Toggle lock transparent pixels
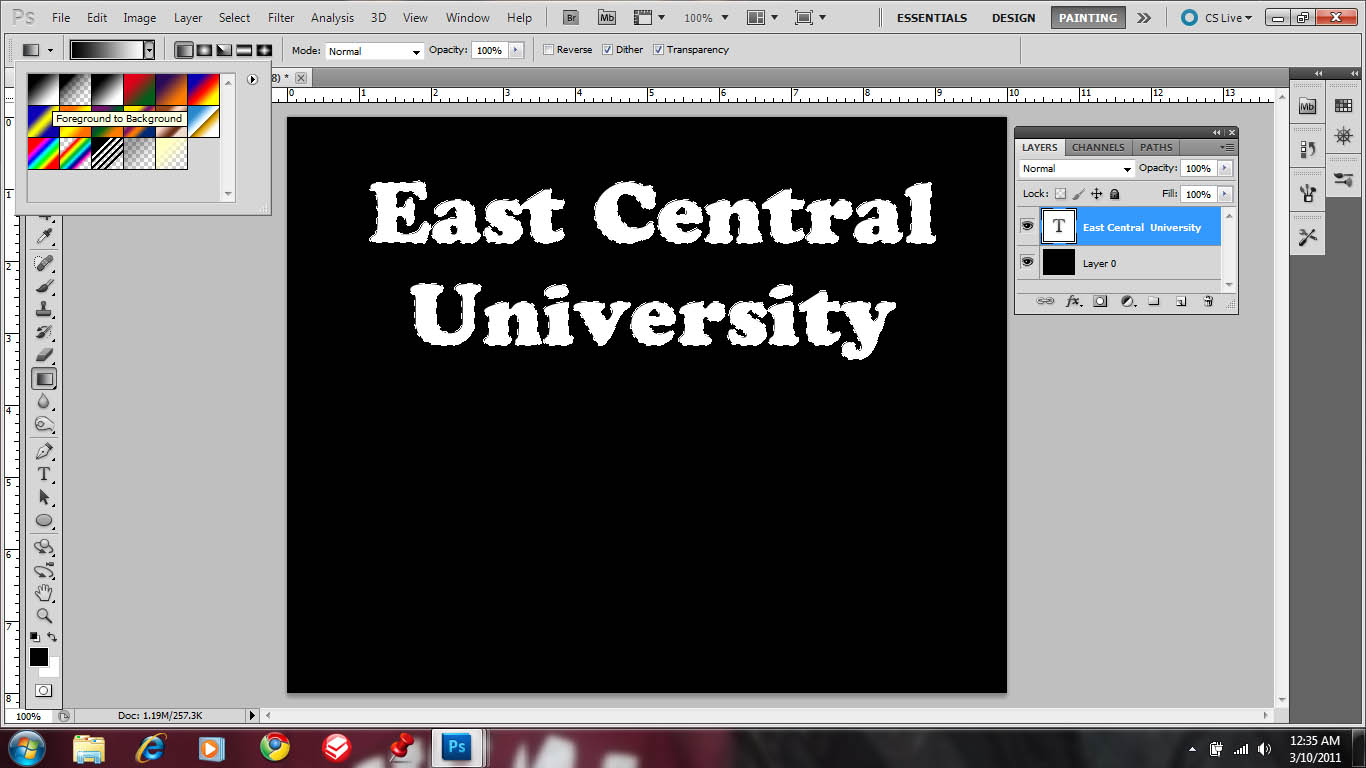The height and width of the screenshot is (768, 1366). click(1060, 194)
